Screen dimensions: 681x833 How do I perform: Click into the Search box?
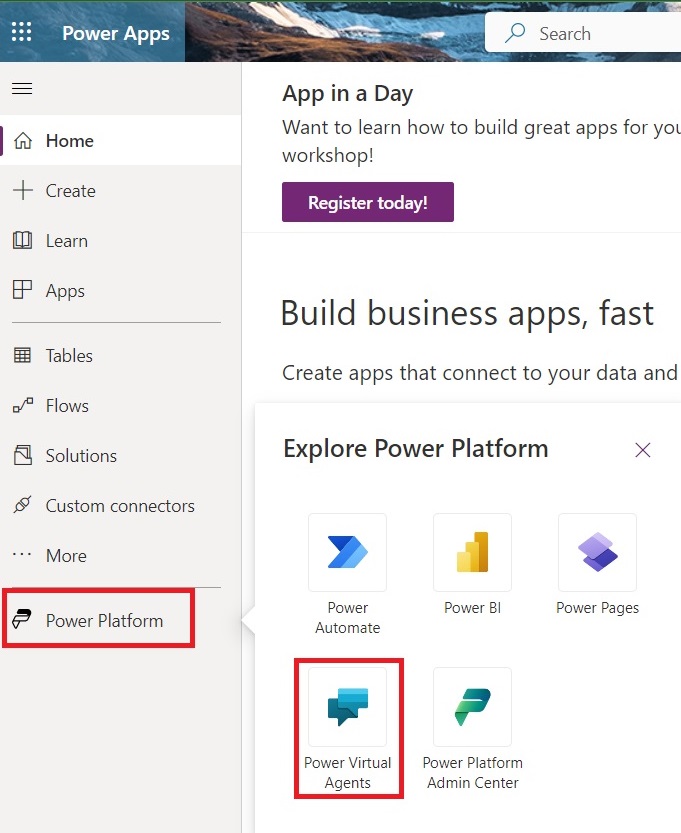(580, 33)
